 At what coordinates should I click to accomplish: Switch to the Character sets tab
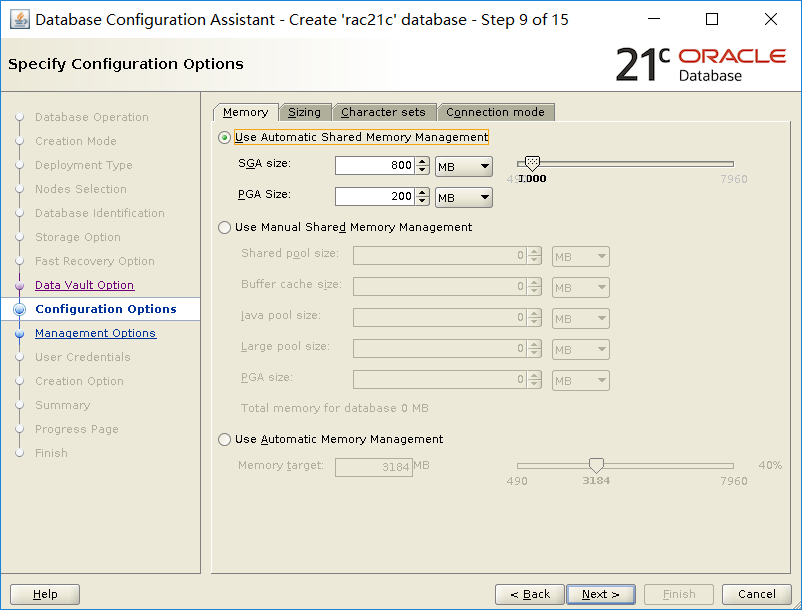pos(383,112)
